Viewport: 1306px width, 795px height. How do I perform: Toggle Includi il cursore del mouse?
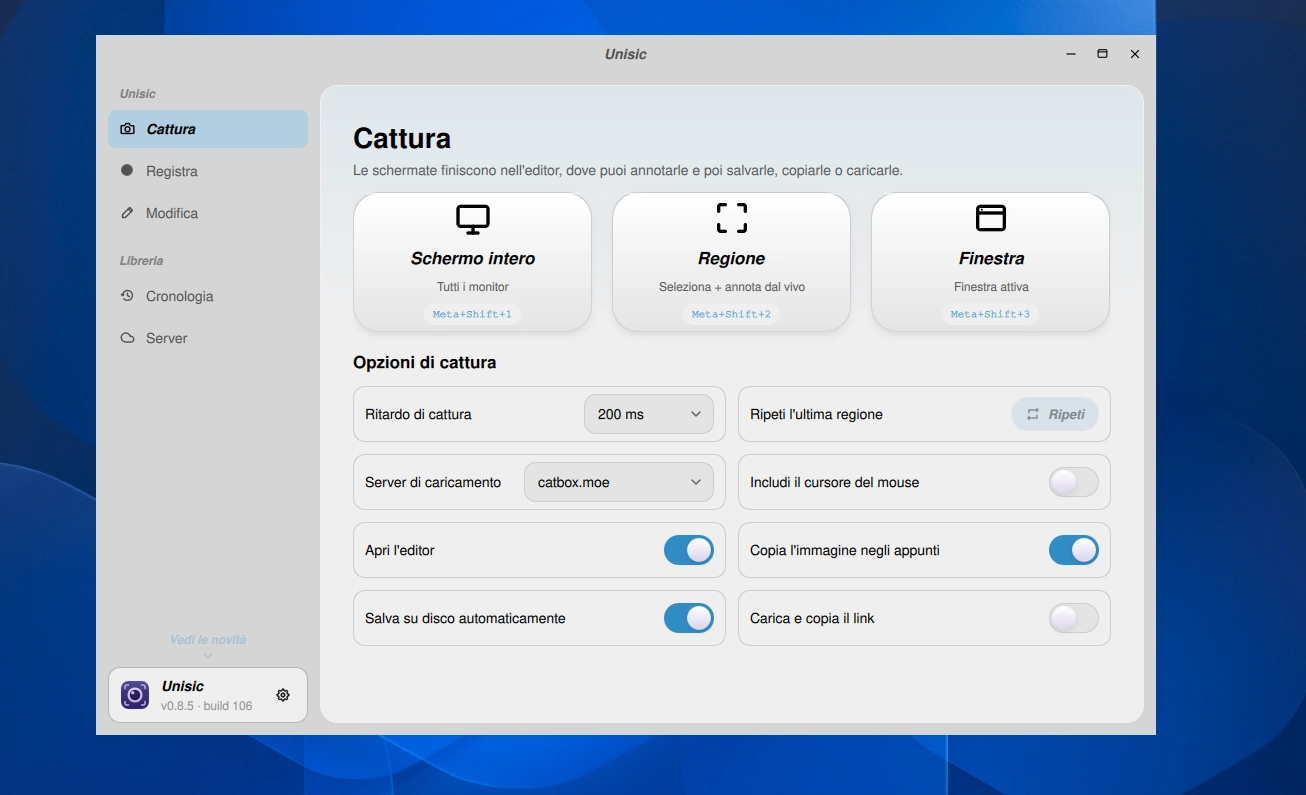pos(1074,482)
